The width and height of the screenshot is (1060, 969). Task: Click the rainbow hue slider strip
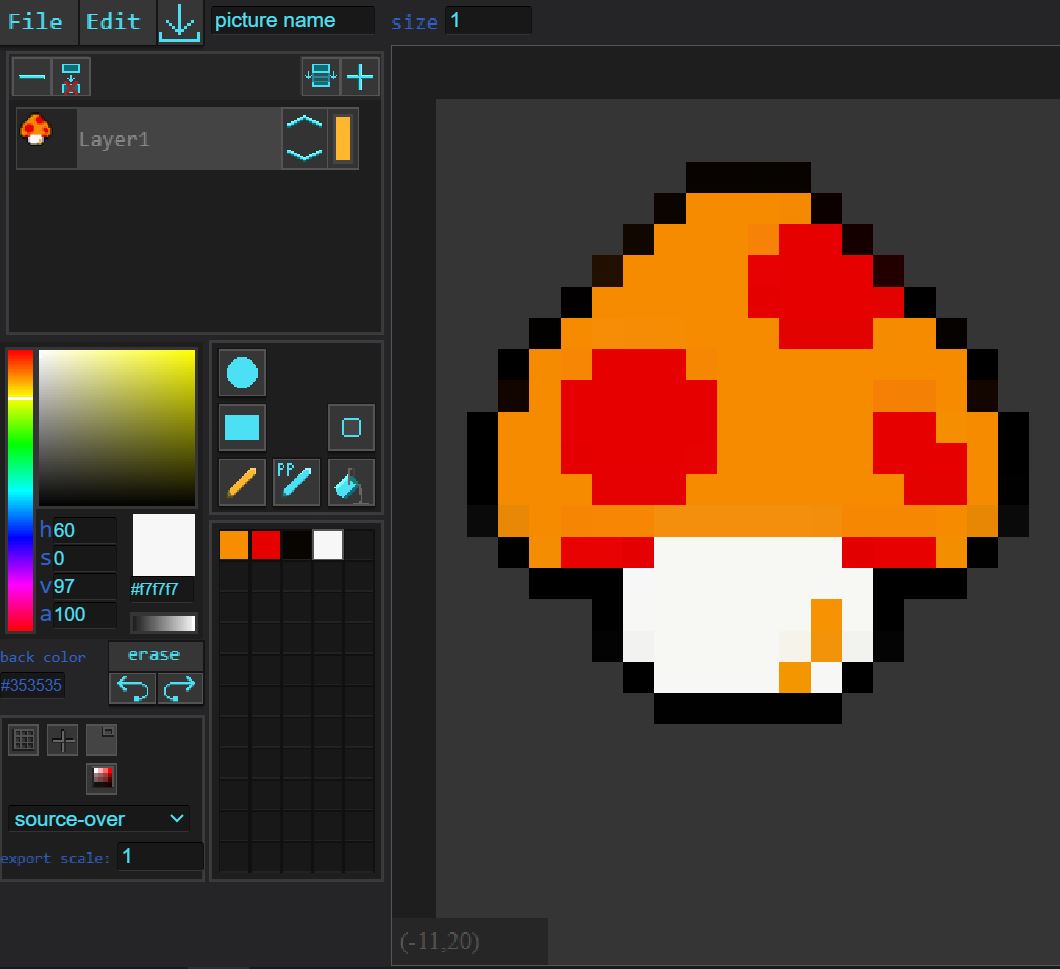[20, 490]
